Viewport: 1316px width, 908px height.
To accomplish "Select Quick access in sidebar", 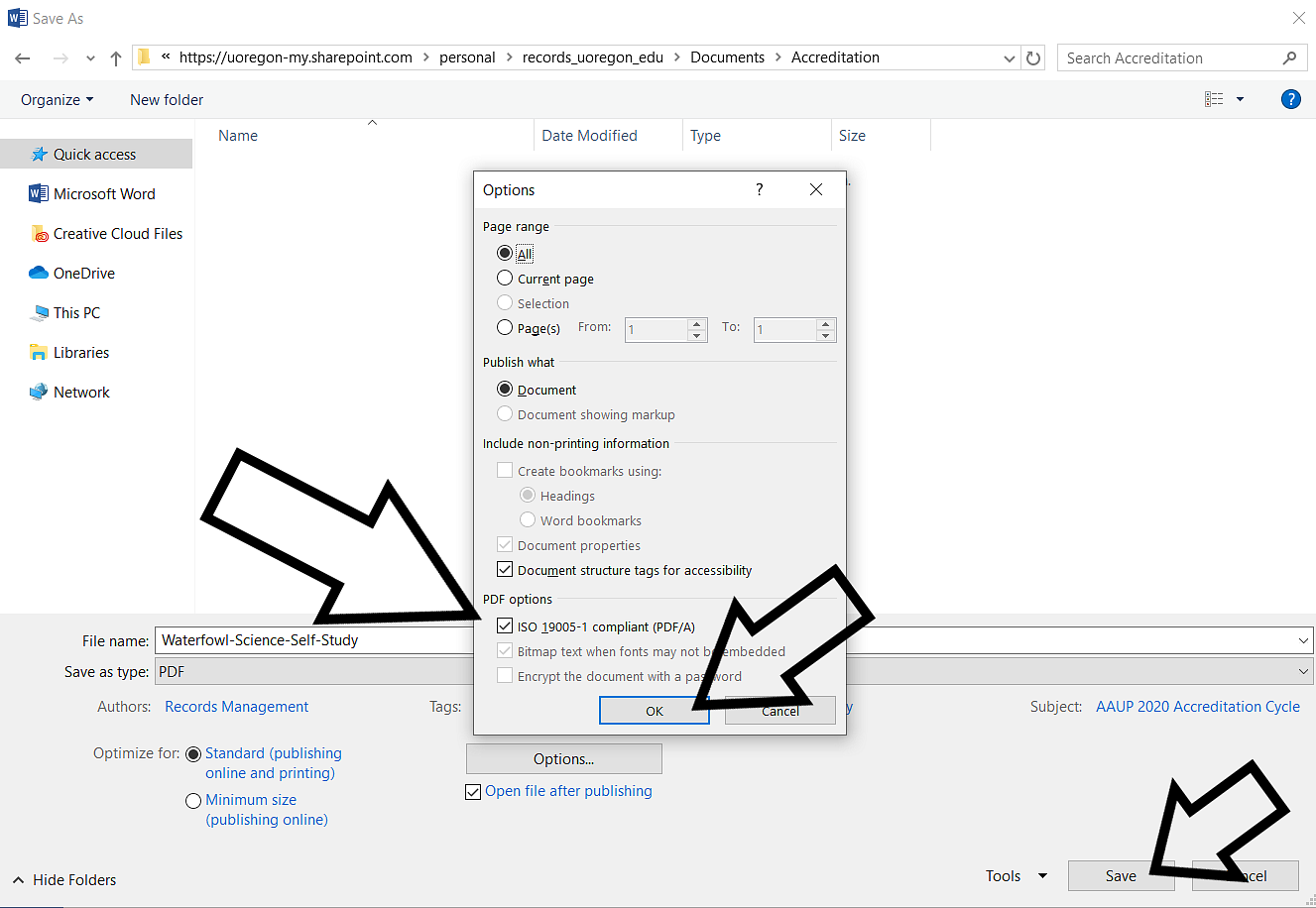I will coord(96,155).
